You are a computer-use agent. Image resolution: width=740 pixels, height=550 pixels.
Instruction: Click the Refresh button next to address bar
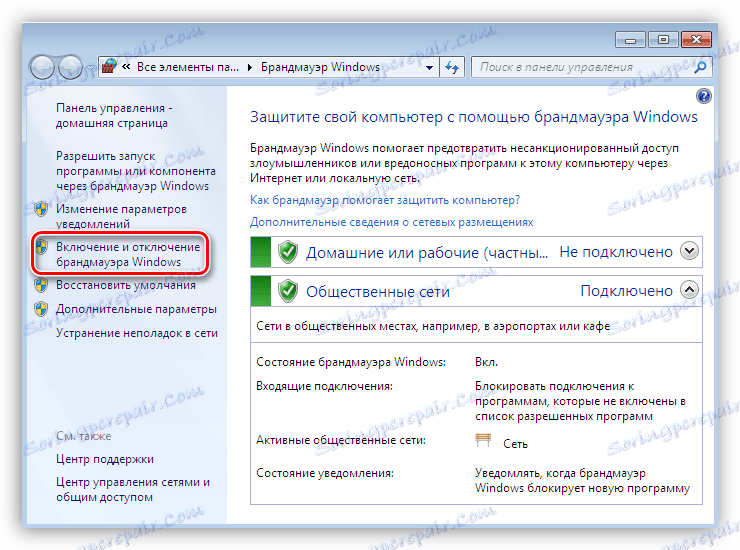(452, 67)
